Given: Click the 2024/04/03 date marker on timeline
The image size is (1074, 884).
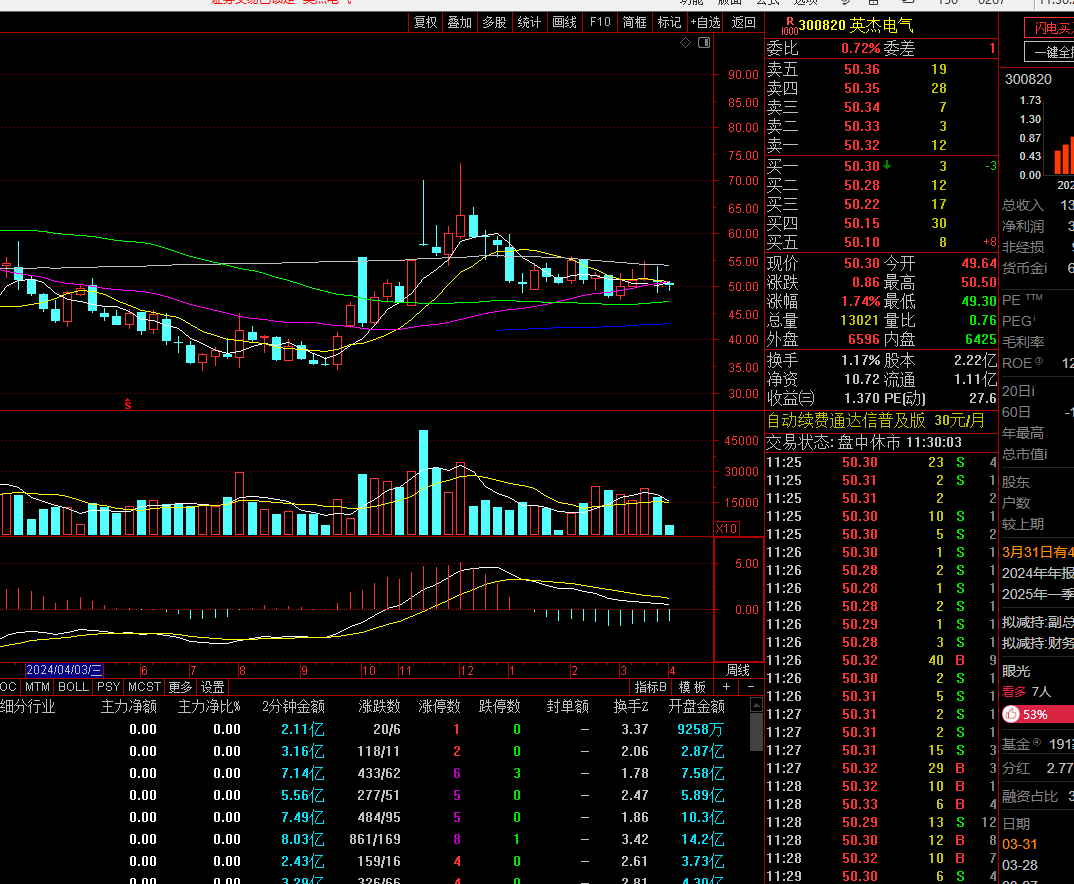Looking at the screenshot, I should pos(64,670).
